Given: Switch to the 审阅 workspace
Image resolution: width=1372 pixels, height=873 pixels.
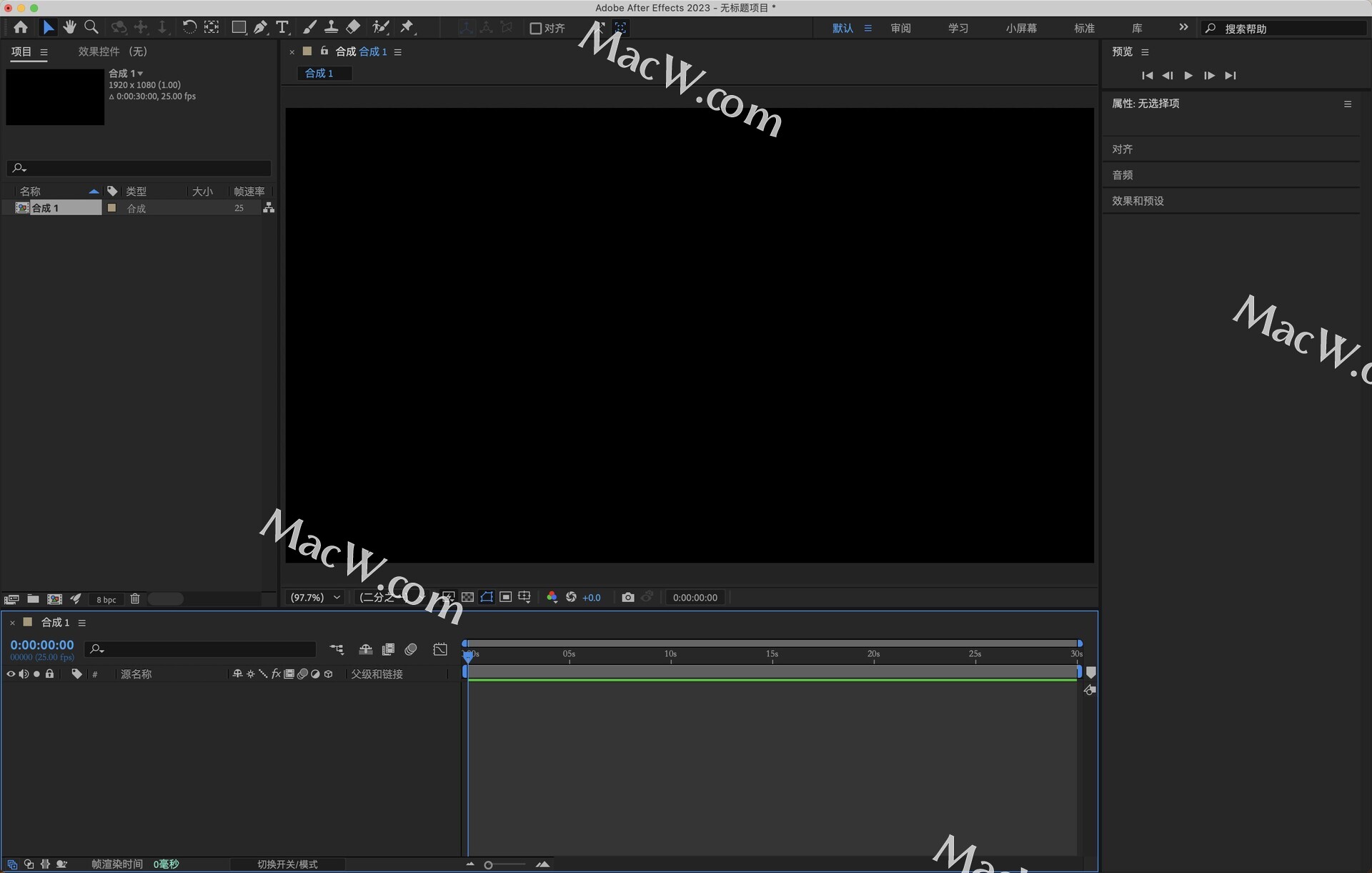Looking at the screenshot, I should (900, 28).
